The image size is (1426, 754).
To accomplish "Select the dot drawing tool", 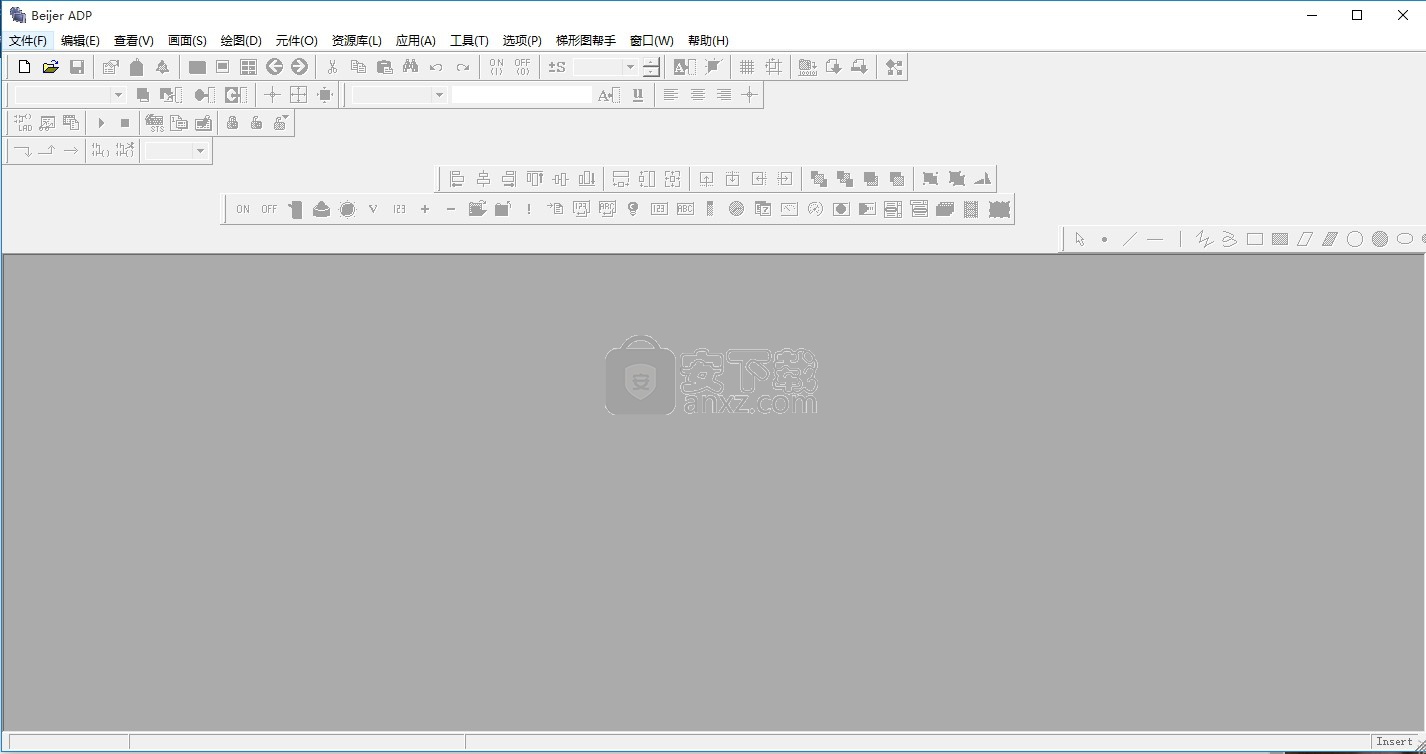I will (x=1104, y=239).
